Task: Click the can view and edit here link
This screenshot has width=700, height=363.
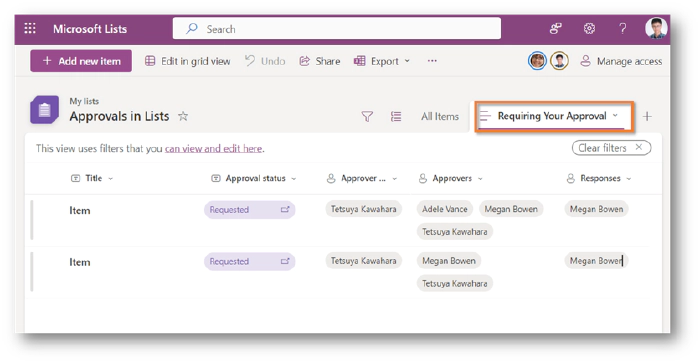Action: [213, 148]
